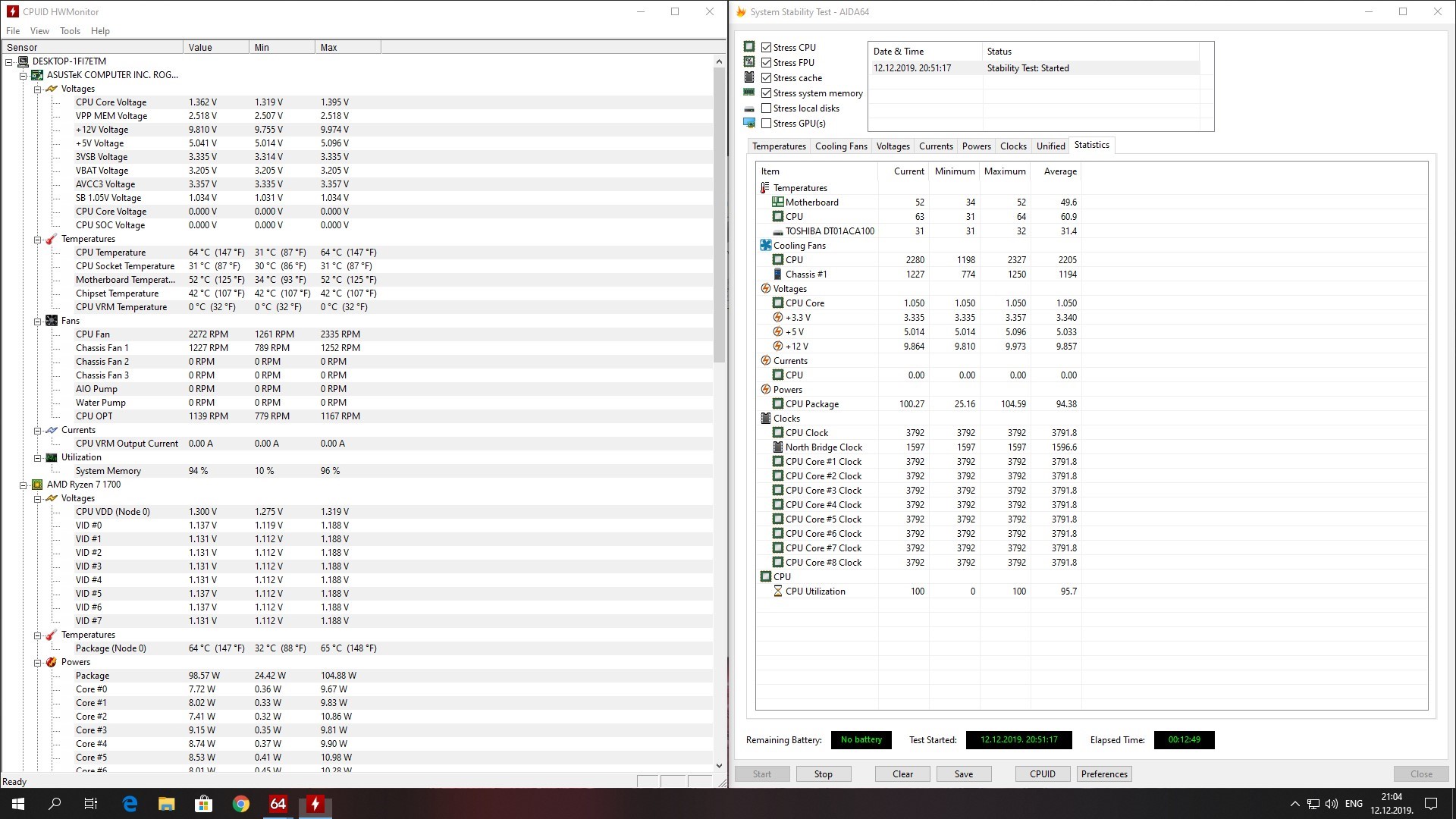Image resolution: width=1456 pixels, height=819 pixels.
Task: Click the HWMonitor lightning icon in taskbar
Action: 315,804
